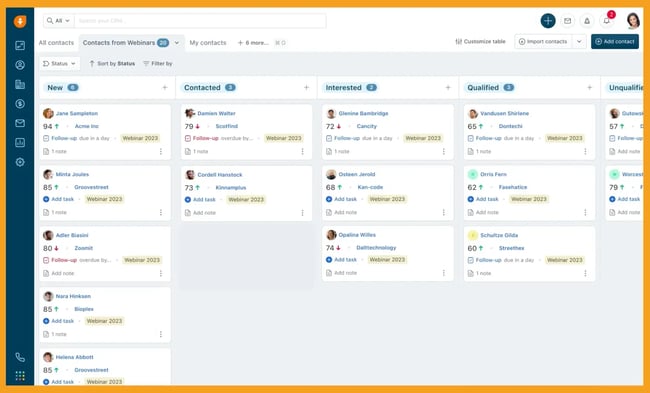Toggle overdue follow-up checkbox on Adler Biasini card
The height and width of the screenshot is (393, 650).
[46, 260]
